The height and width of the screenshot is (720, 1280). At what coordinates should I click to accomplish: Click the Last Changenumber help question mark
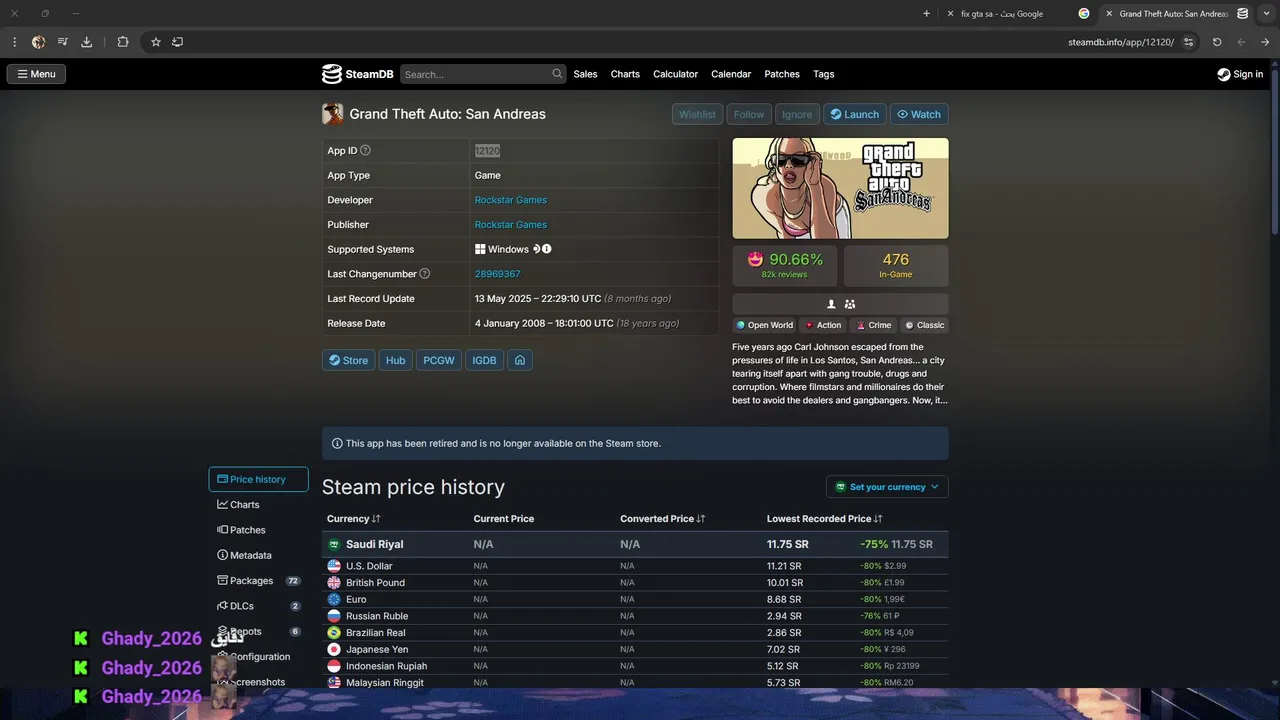pos(425,274)
